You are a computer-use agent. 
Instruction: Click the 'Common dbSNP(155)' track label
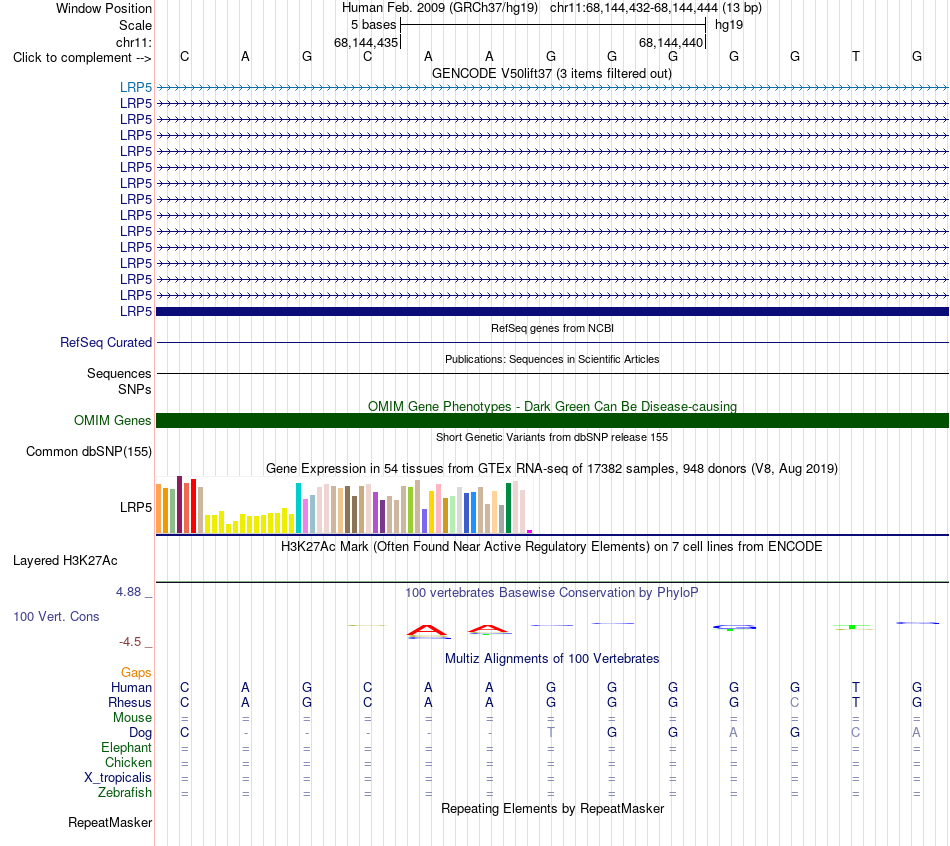pyautogui.click(x=89, y=451)
